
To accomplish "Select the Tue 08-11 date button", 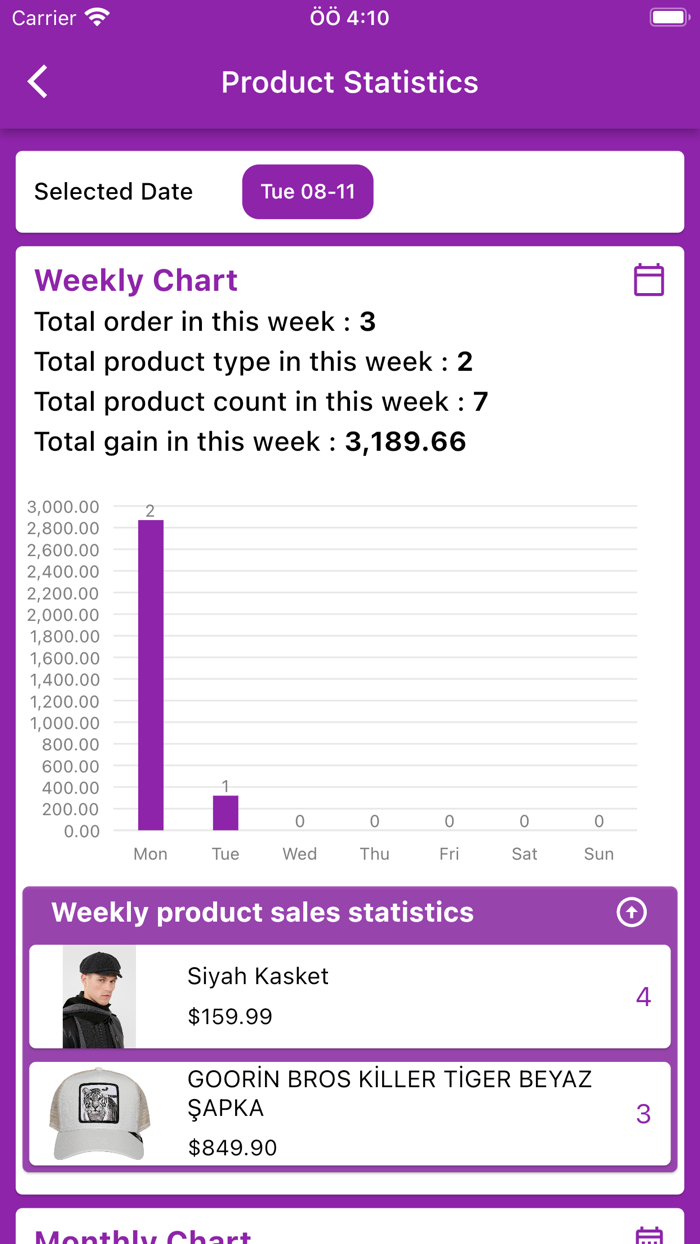I will click(x=307, y=192).
